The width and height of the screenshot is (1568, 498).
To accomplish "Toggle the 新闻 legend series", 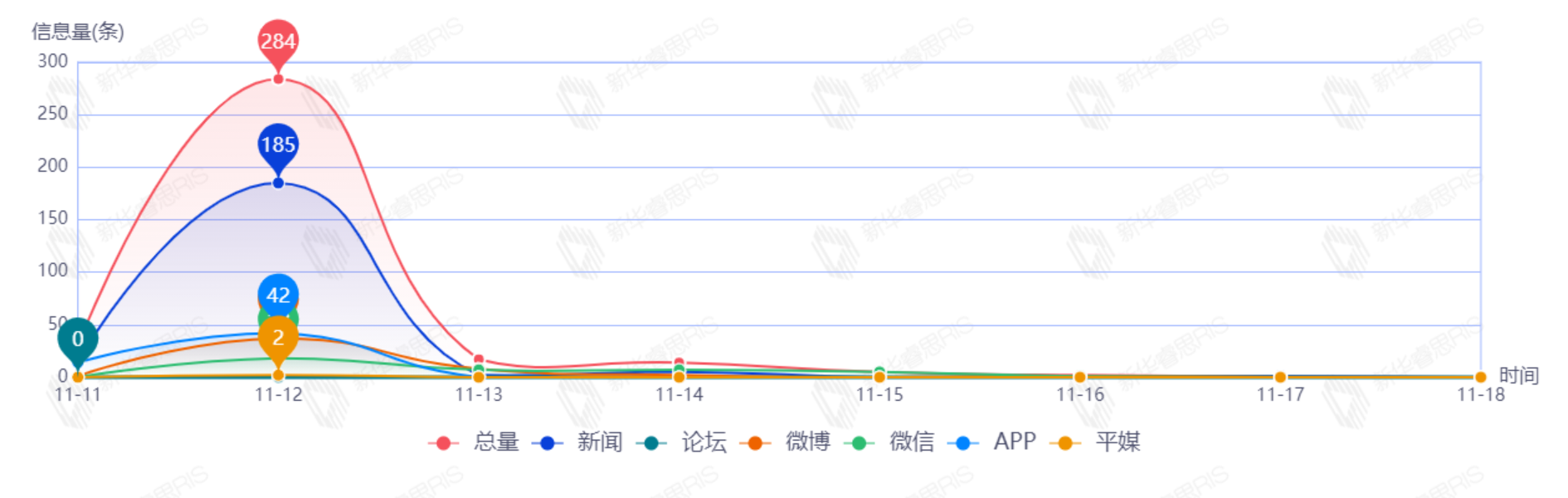I will (x=599, y=442).
